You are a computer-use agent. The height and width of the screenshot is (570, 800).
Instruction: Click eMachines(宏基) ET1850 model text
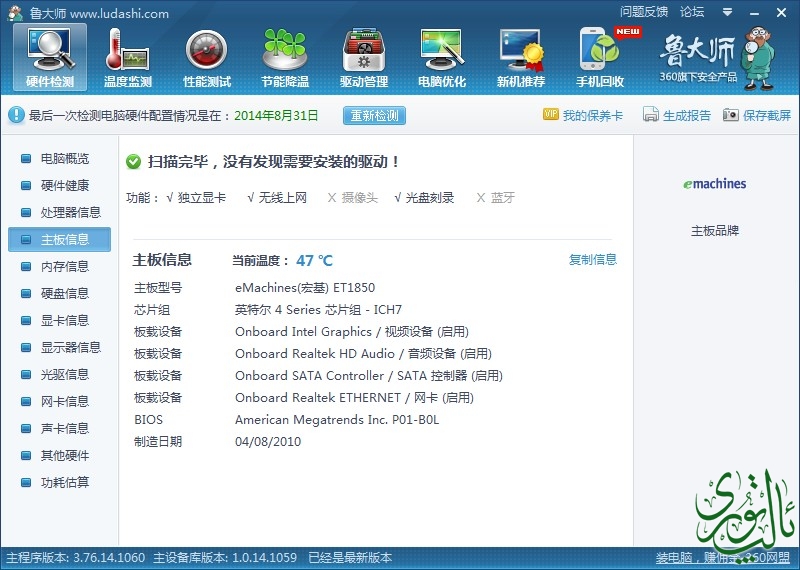coord(305,288)
